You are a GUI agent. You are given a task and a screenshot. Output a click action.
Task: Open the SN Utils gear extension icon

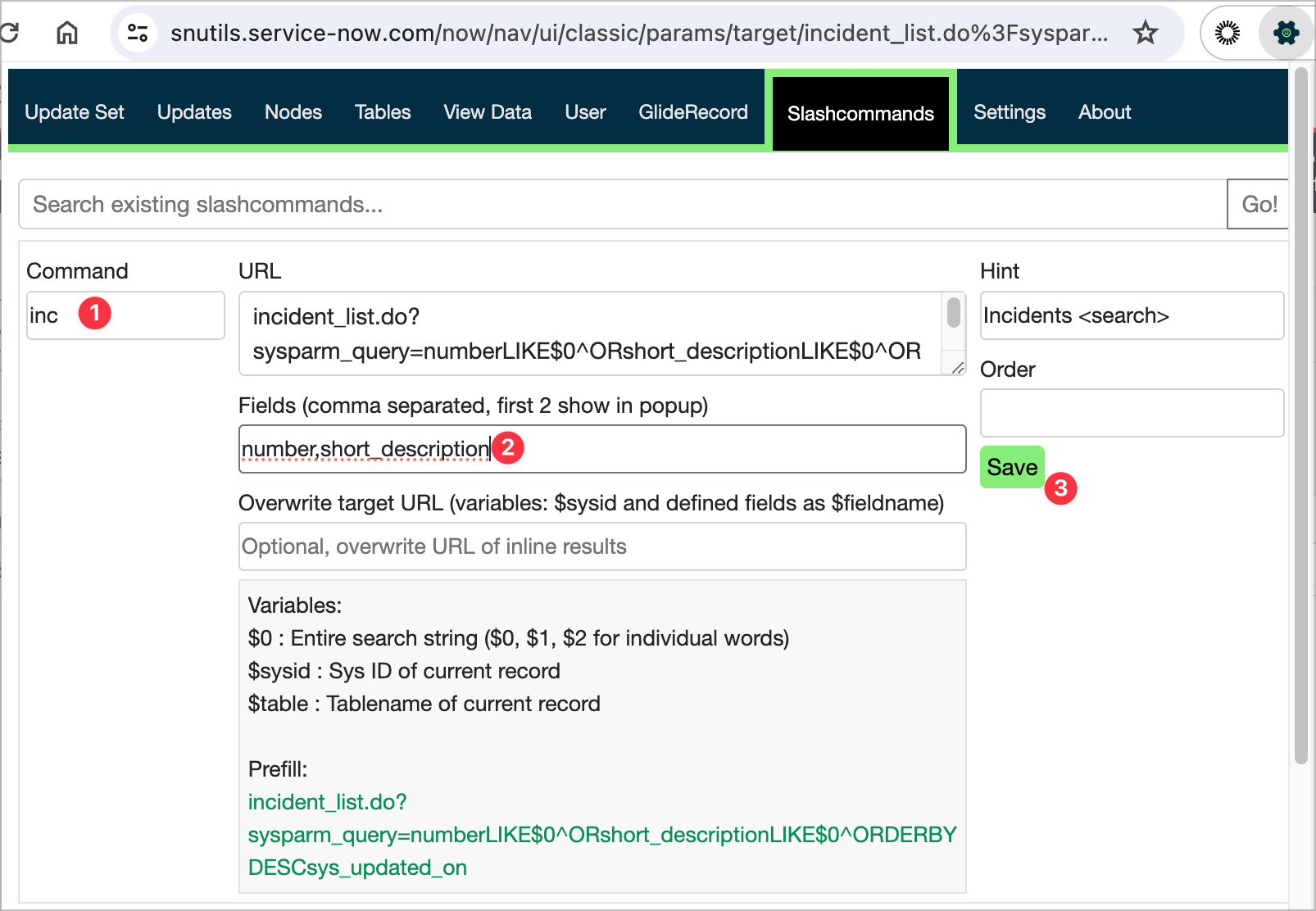tap(1285, 33)
